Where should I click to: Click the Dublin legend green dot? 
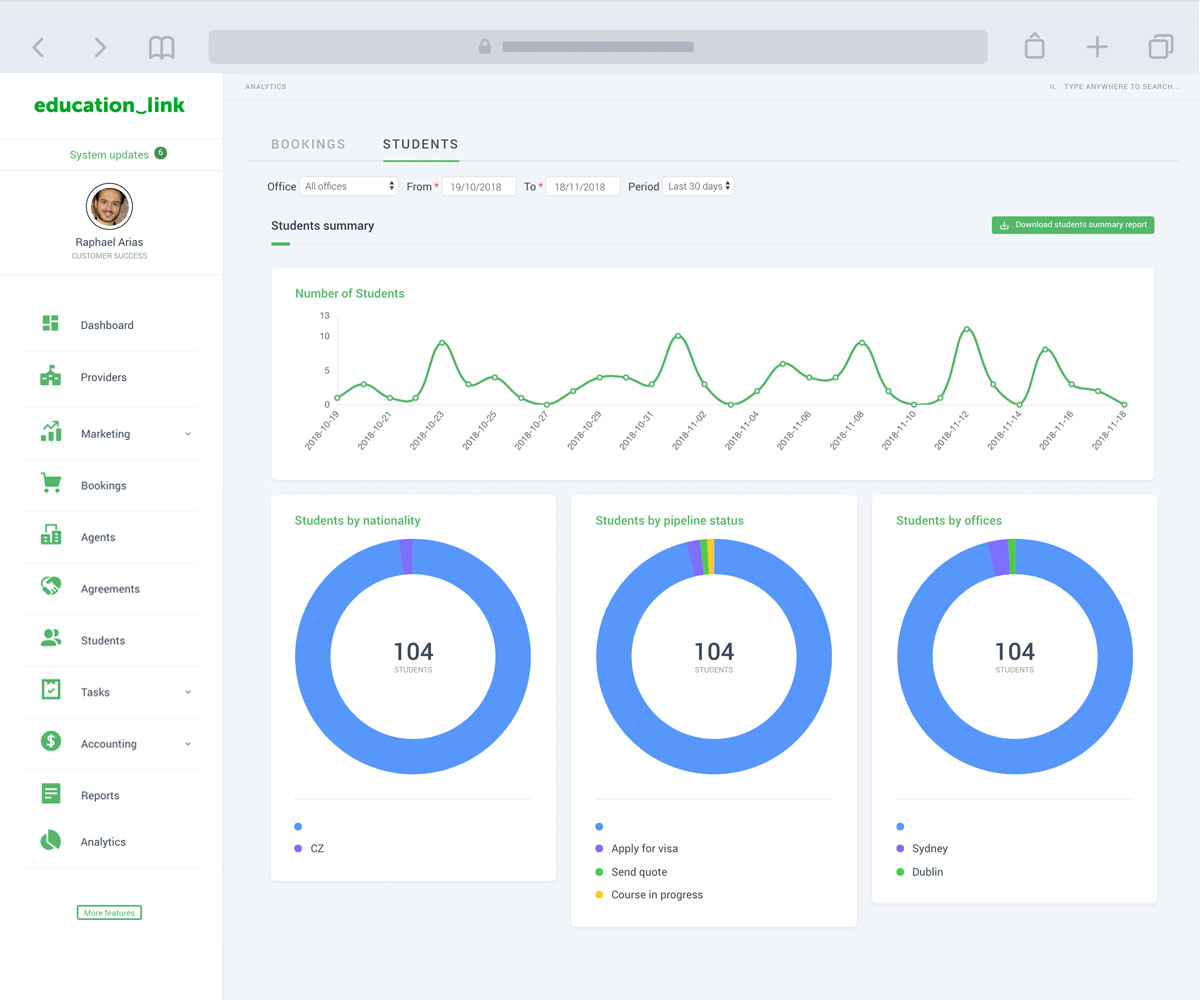pos(900,872)
